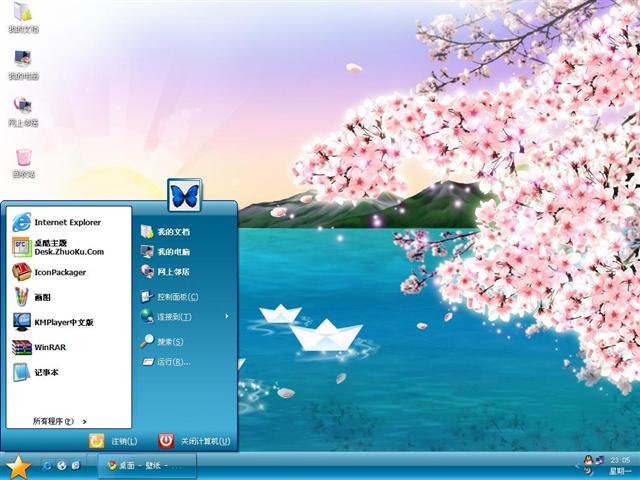Viewport: 640px width, 480px height.
Task: Open the 网上邻居 desktop icon
Action: (23, 111)
